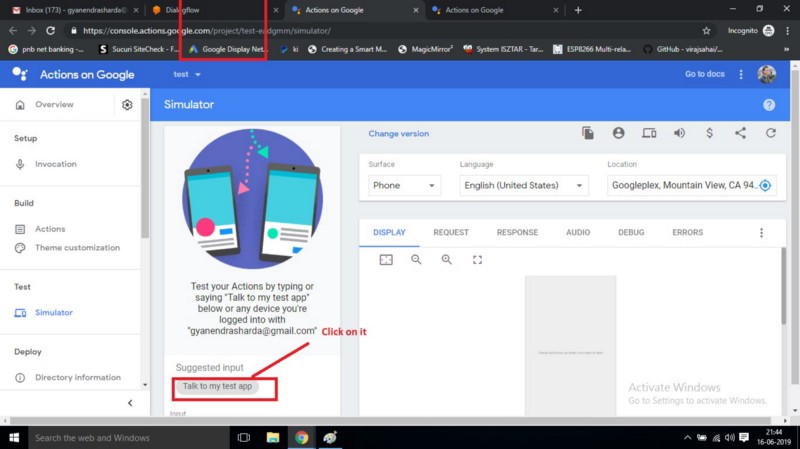Open Invocation in sidebar
The image size is (800, 449).
pyautogui.click(x=56, y=164)
